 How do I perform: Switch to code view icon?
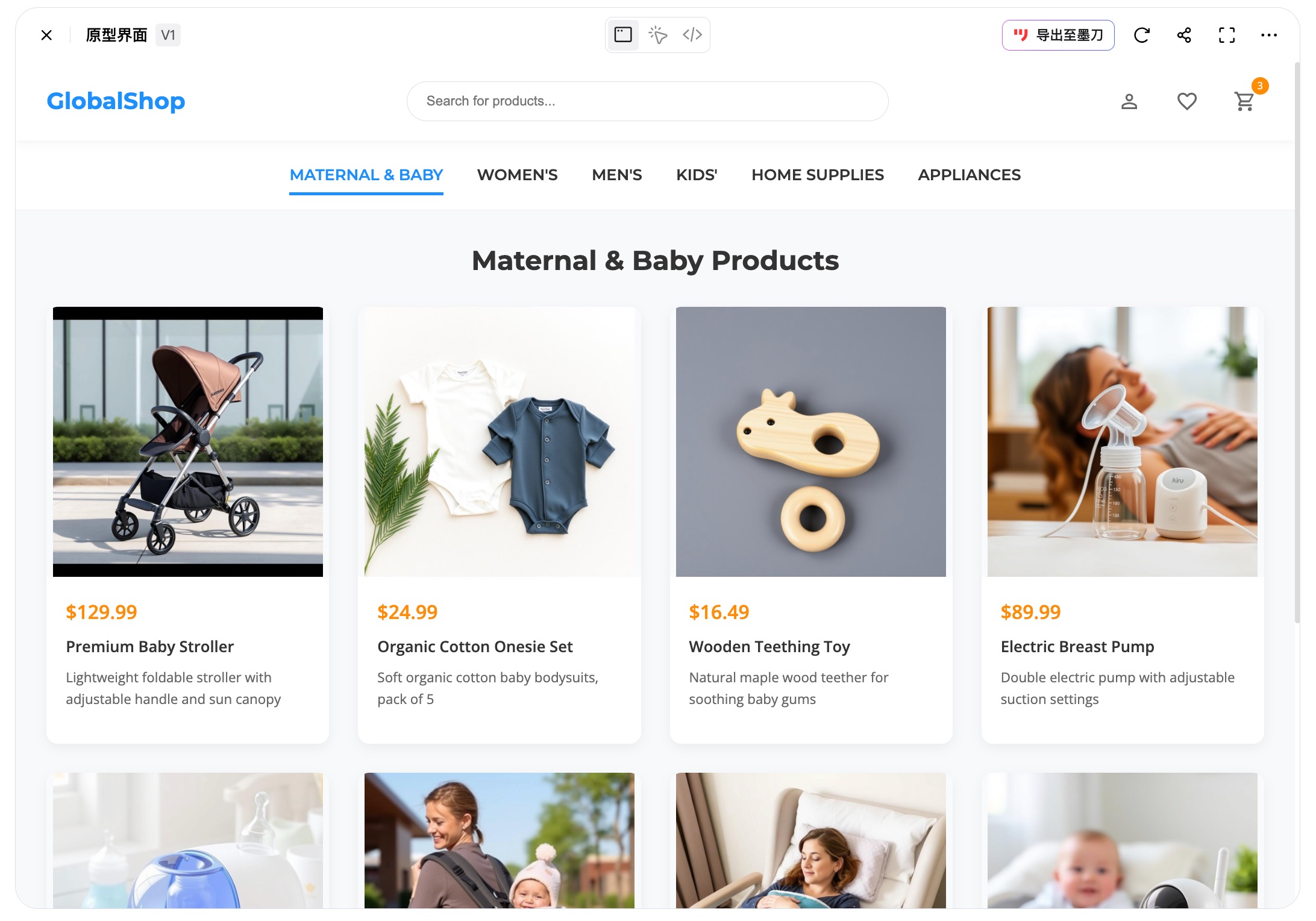692,35
